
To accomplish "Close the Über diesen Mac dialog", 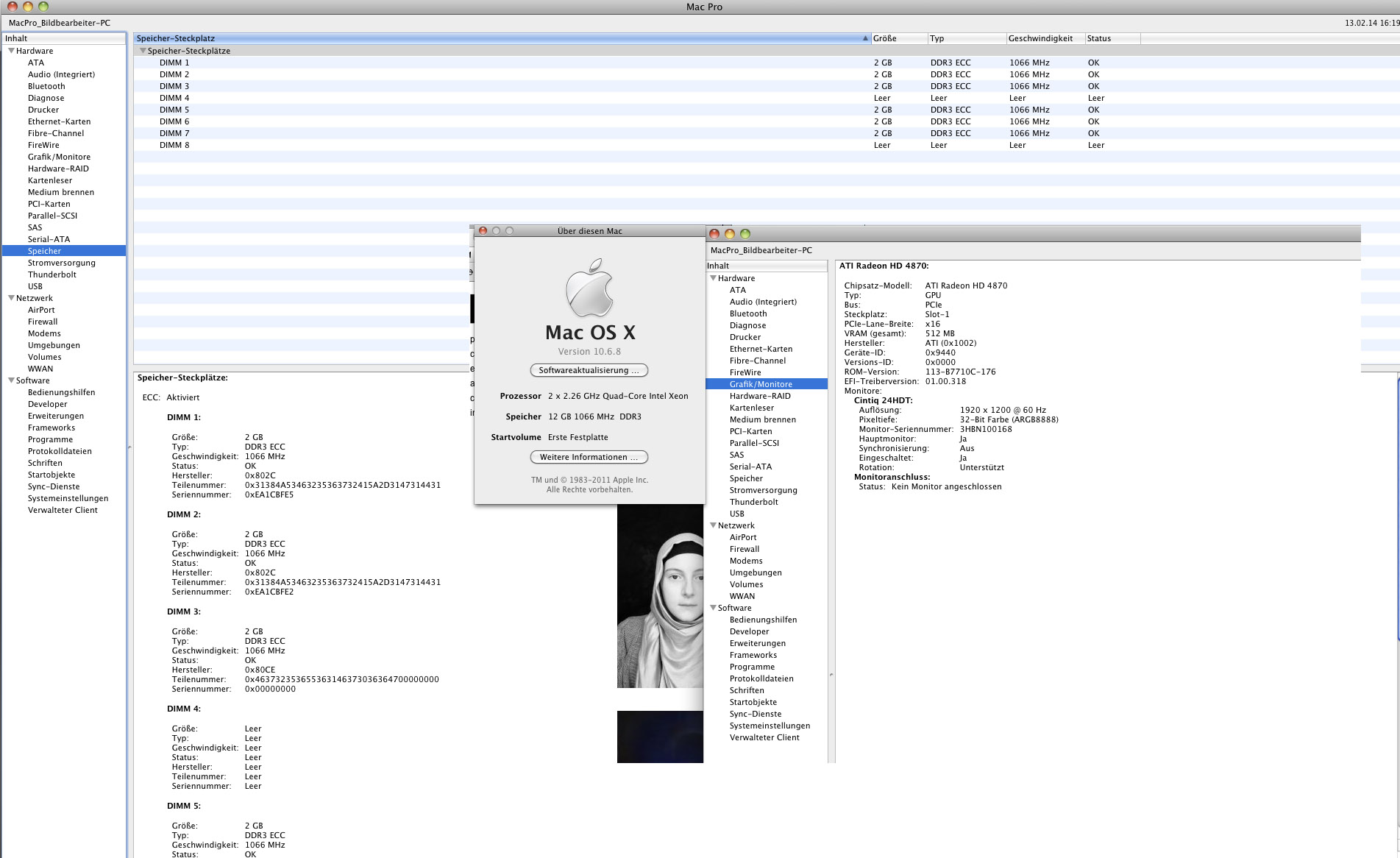I will point(483,231).
